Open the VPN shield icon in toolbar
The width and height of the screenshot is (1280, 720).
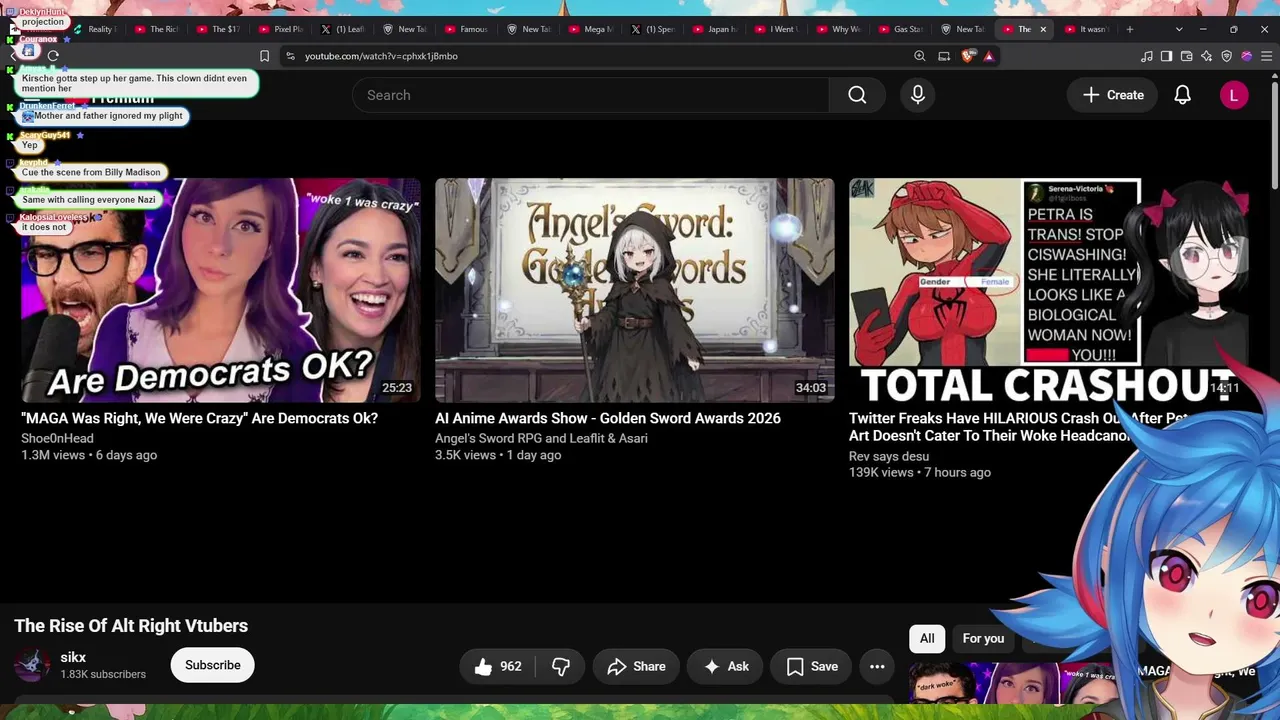[1226, 56]
